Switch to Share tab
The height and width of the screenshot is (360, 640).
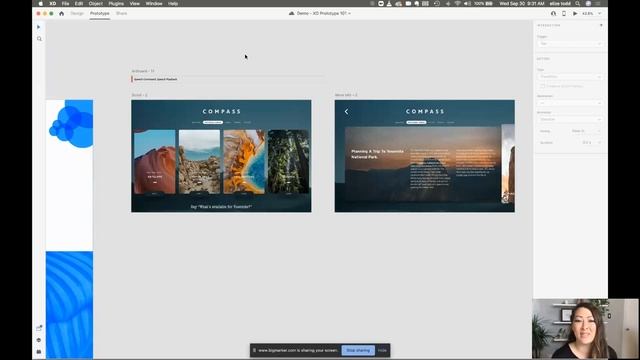(x=121, y=13)
